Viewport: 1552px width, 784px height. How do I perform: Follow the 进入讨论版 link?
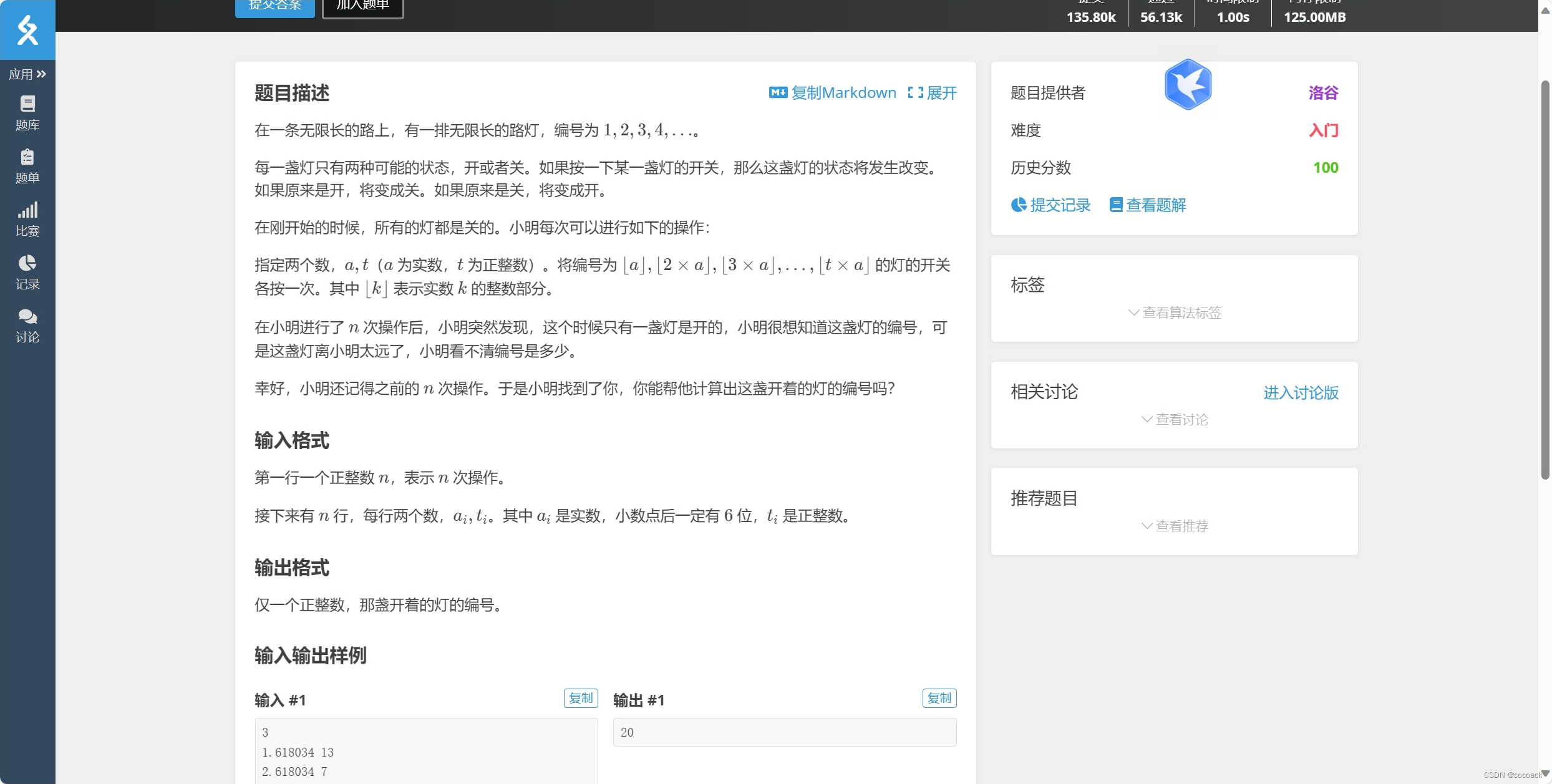(1301, 392)
